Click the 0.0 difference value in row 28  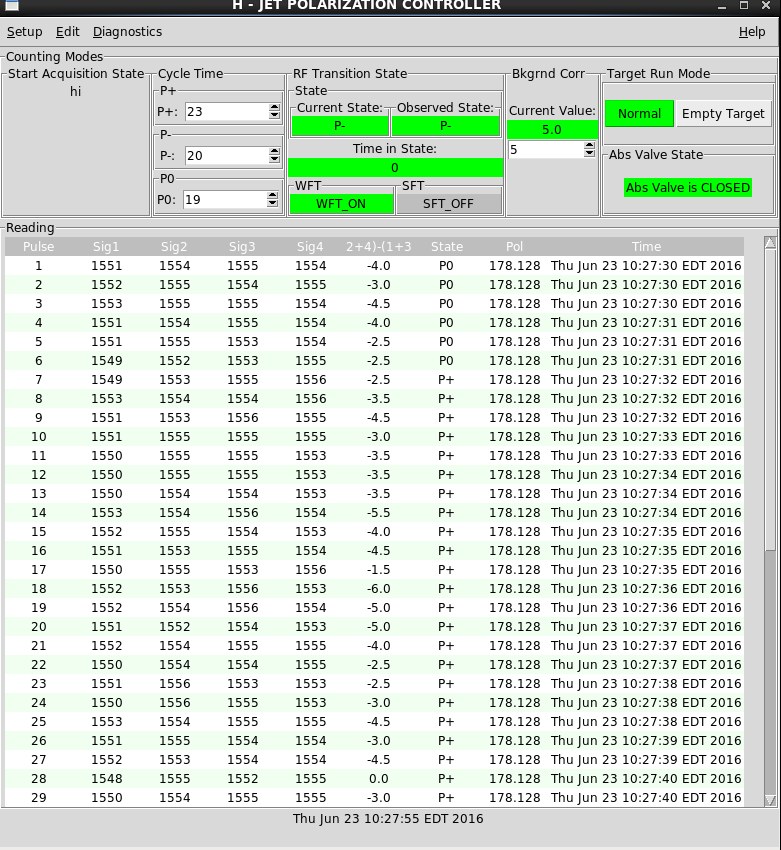(378, 778)
